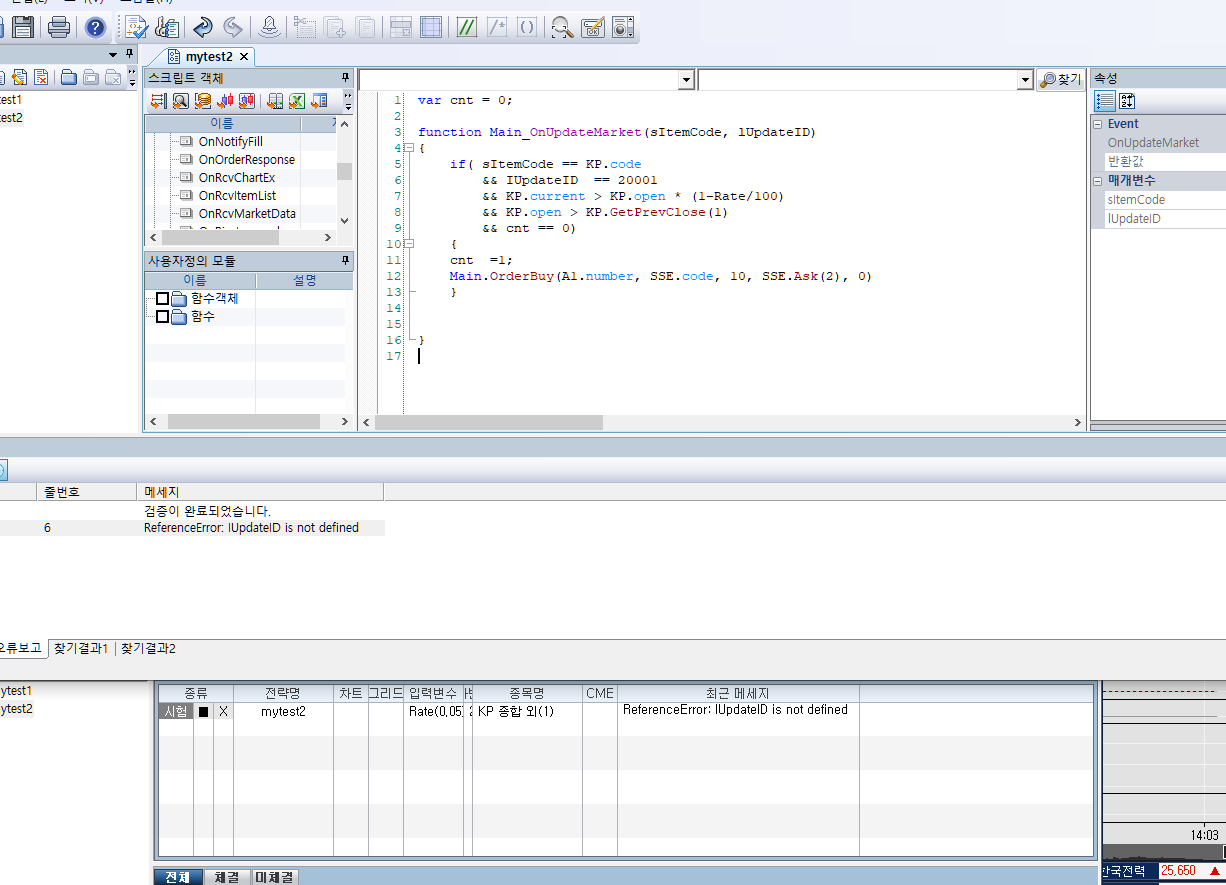
Task: Click the Excel icon in script objects toolbar
Action: tap(297, 100)
